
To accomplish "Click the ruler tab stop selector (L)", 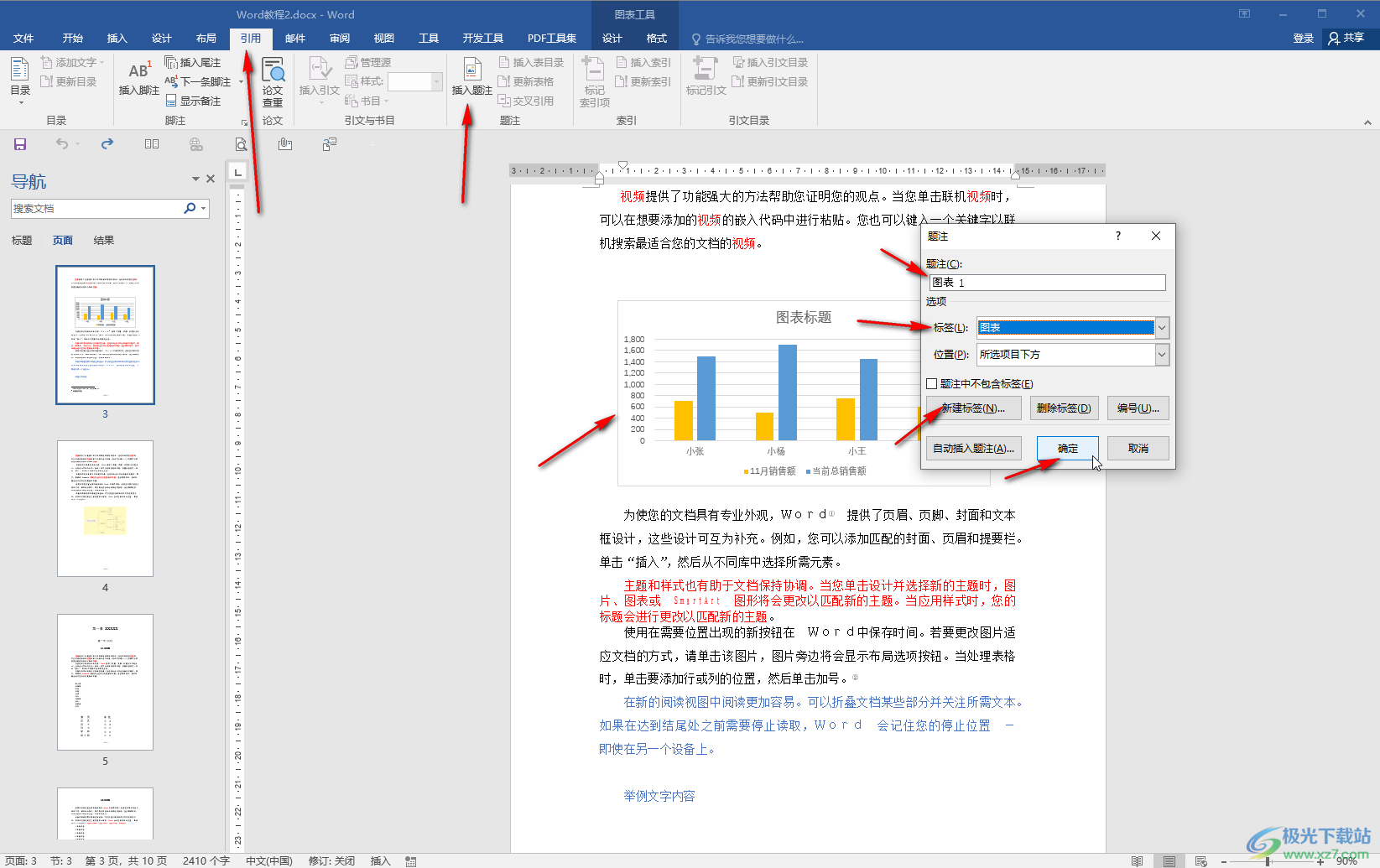I will [x=238, y=172].
